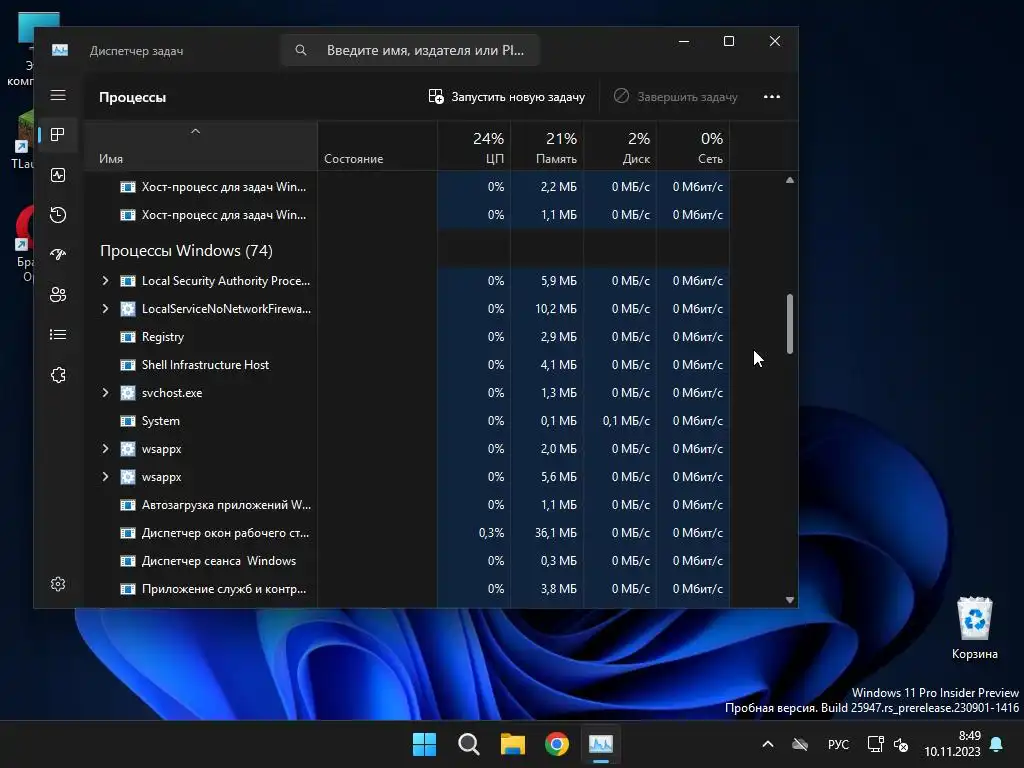
Task: Select the 1,1 МБ Хост-процесс row
Action: point(407,216)
